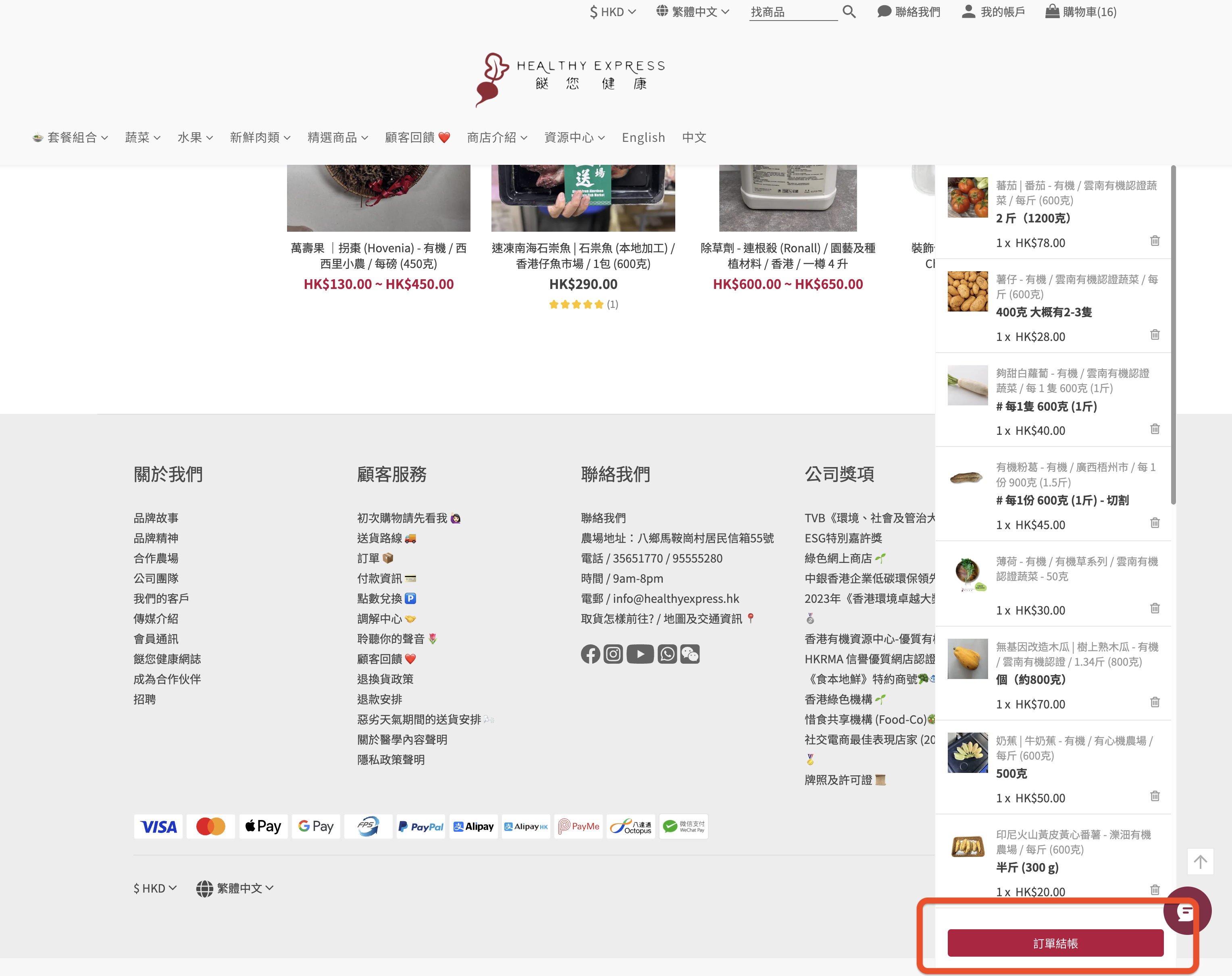Delete the tomato item from cart
Image resolution: width=1232 pixels, height=976 pixels.
coord(1155,241)
